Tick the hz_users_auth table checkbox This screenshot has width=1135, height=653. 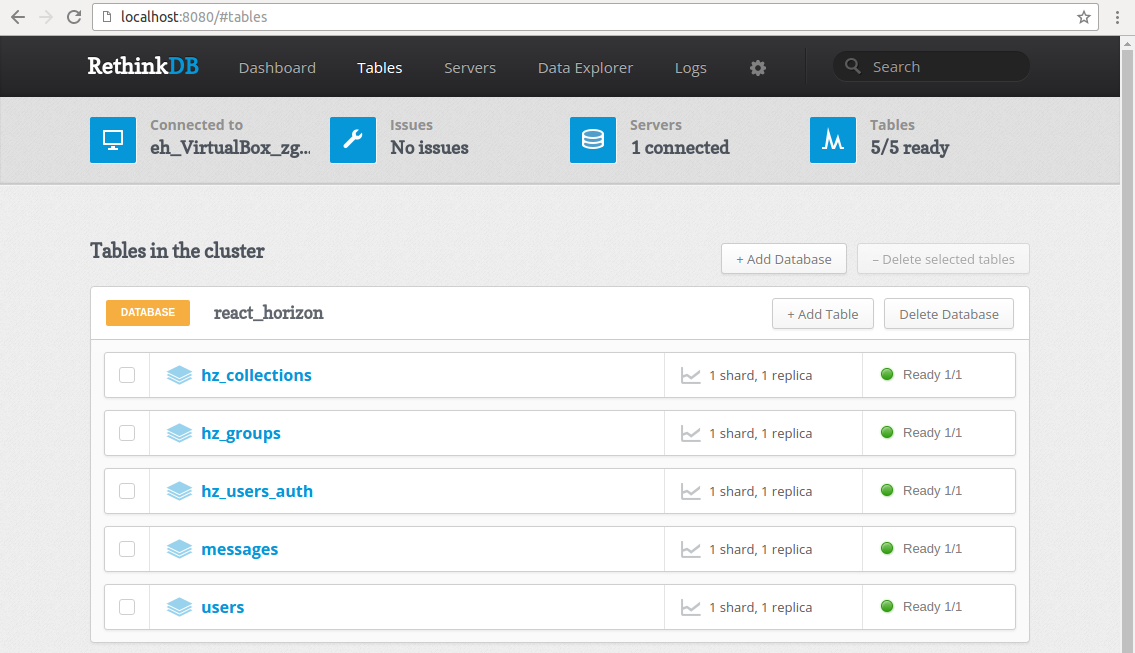[127, 491]
